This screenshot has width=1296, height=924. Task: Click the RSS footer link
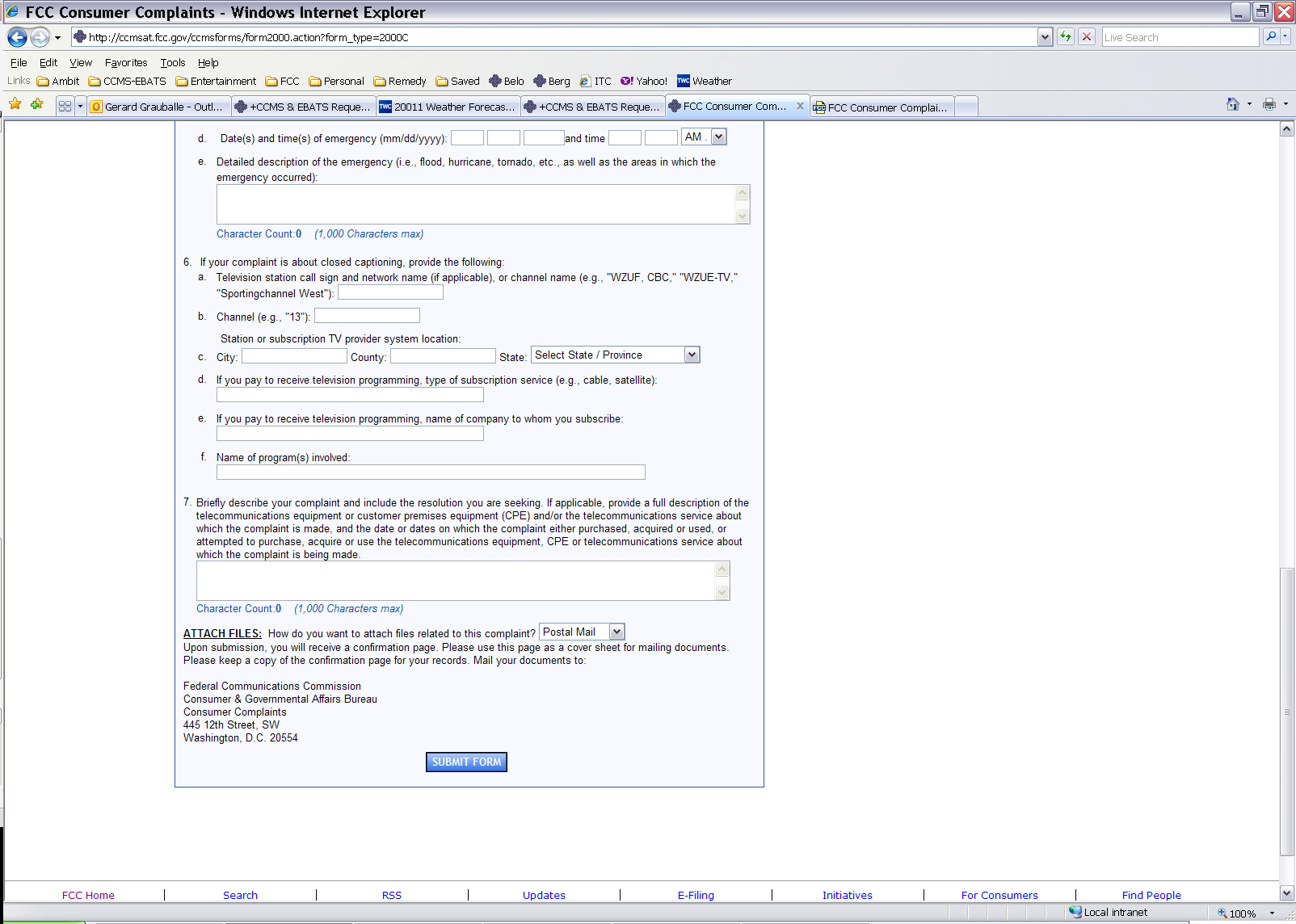click(392, 895)
